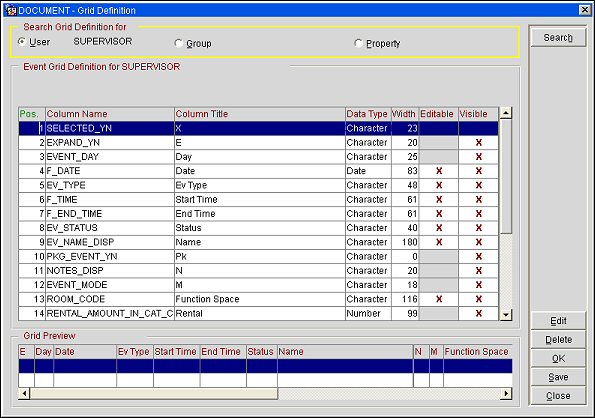The image size is (595, 418).
Task: Click the Search button
Action: [x=558, y=38]
